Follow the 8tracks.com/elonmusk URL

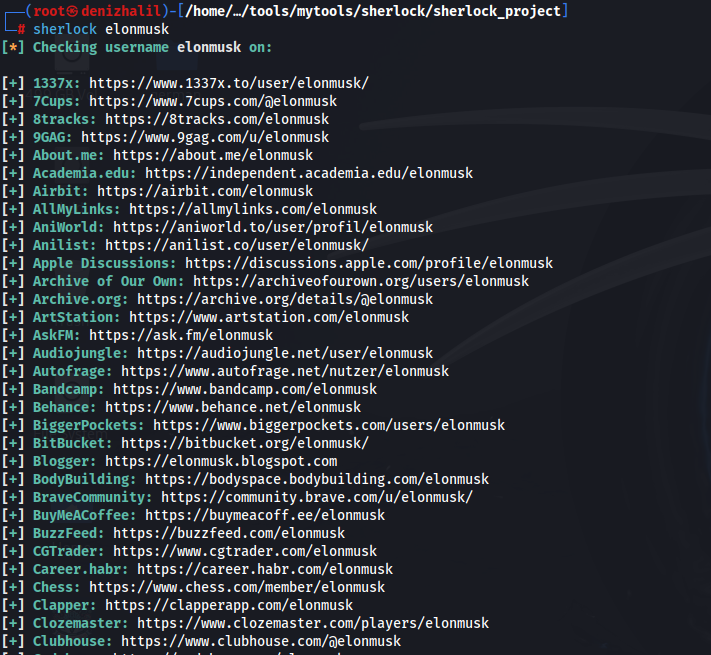[x=217, y=119]
